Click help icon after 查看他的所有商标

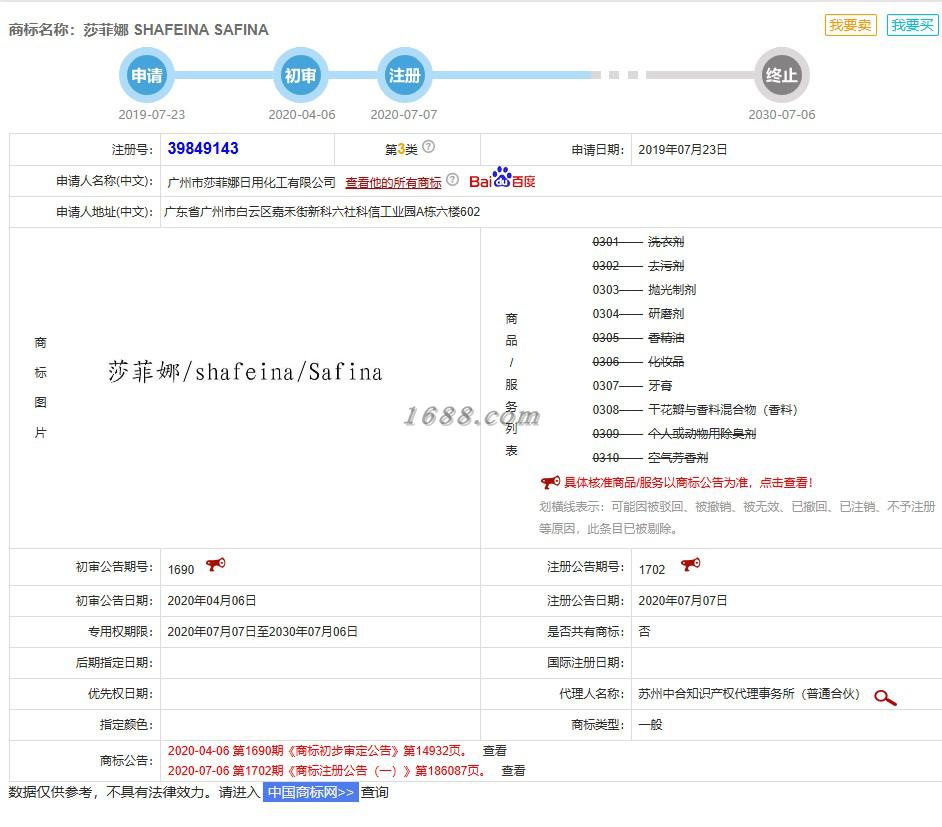click(x=452, y=180)
